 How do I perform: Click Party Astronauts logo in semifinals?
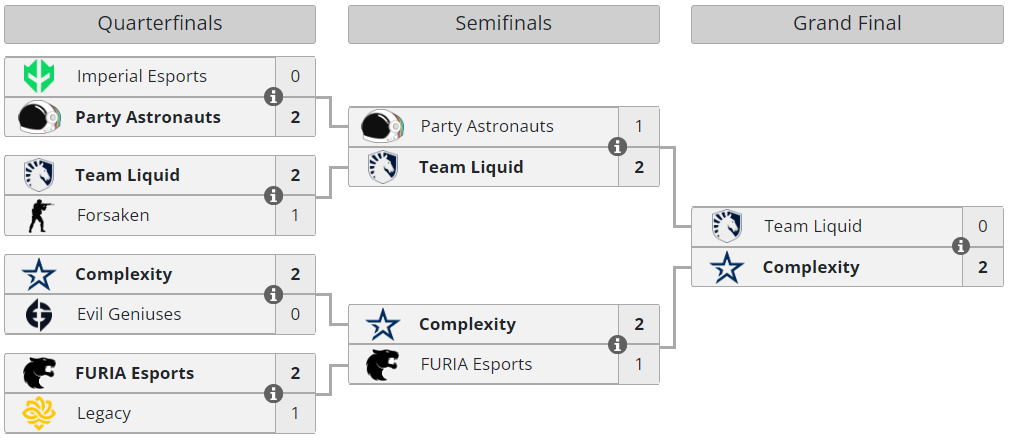pos(382,126)
